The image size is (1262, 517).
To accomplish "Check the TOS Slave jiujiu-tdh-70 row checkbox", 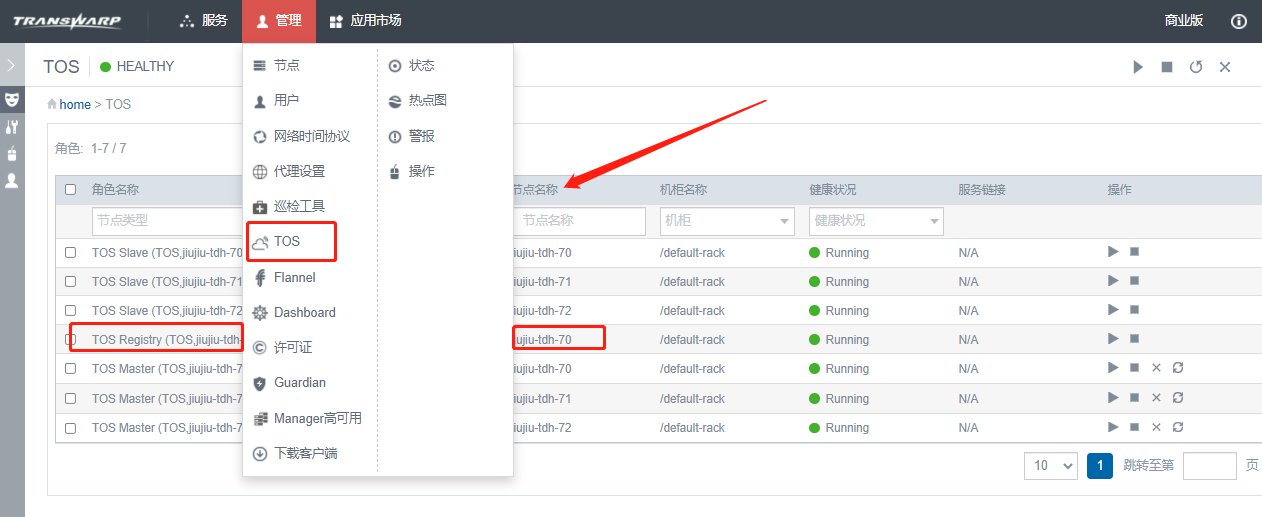I will coord(71,253).
